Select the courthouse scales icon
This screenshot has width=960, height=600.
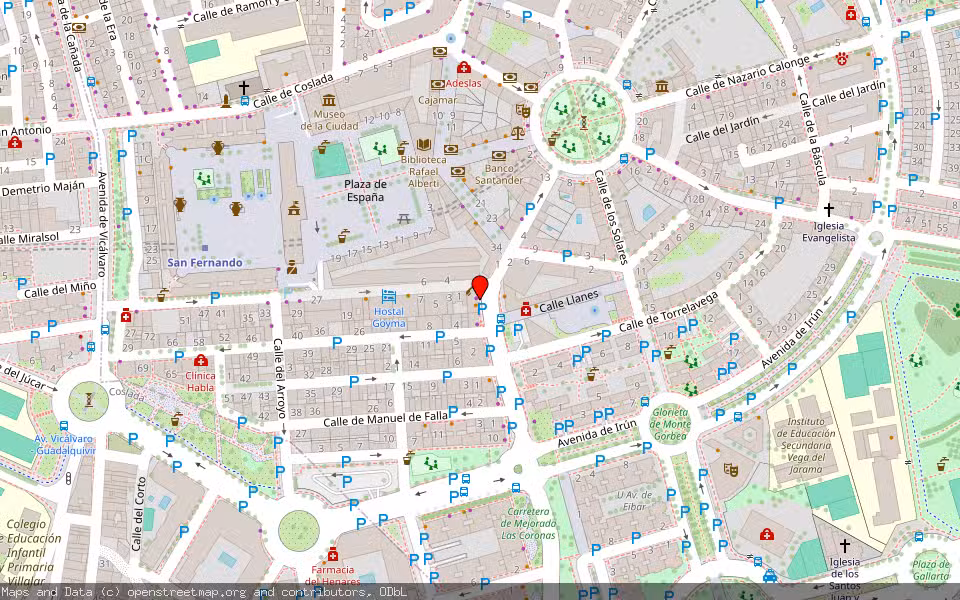[517, 133]
